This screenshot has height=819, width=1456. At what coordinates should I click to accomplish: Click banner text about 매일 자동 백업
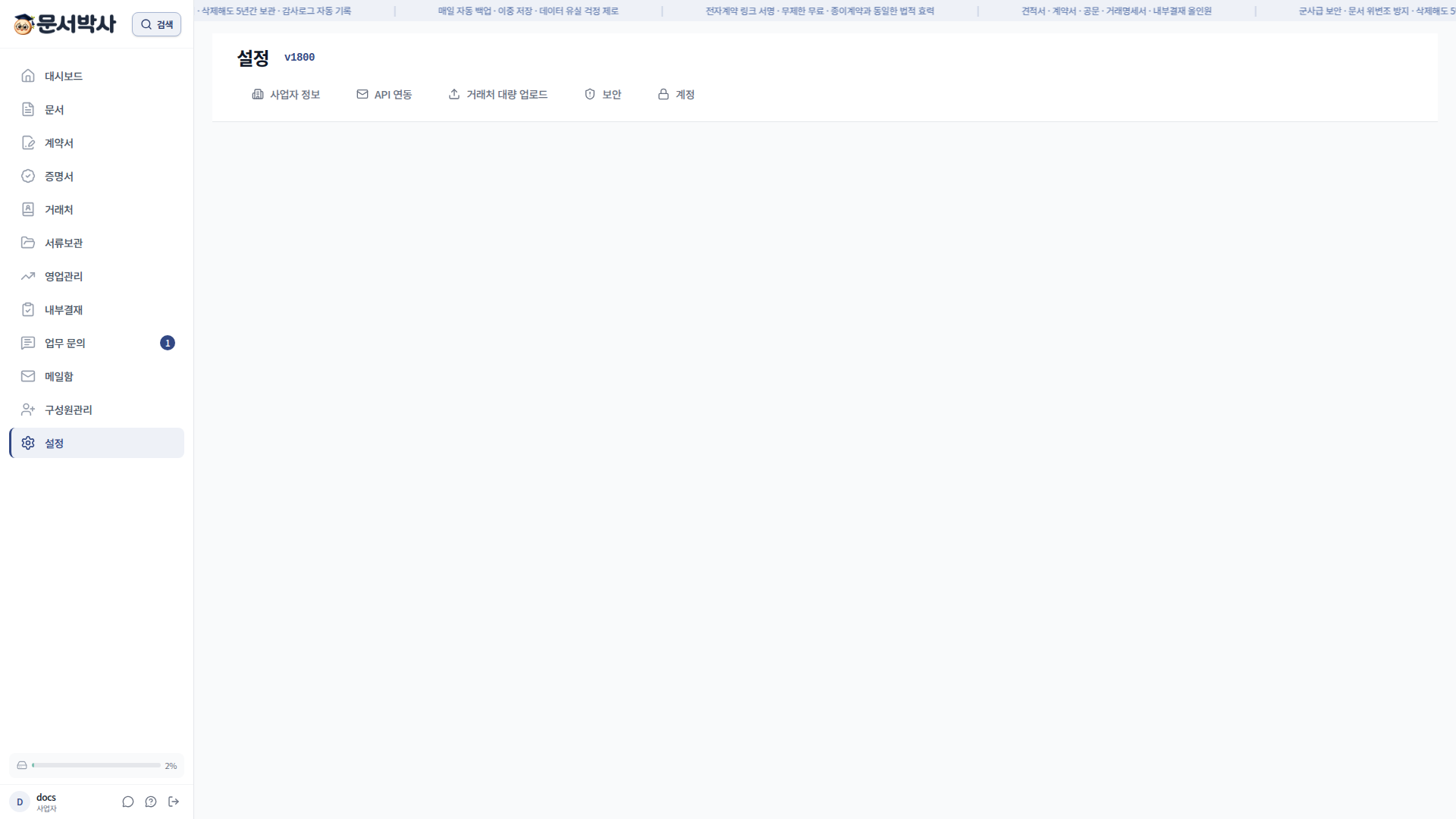click(528, 11)
